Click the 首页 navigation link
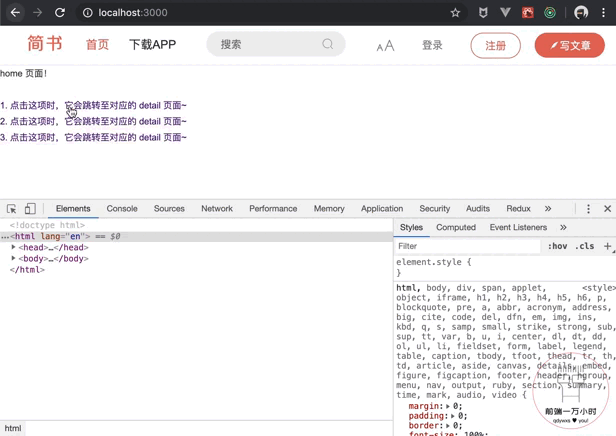616x436 pixels. click(97, 44)
